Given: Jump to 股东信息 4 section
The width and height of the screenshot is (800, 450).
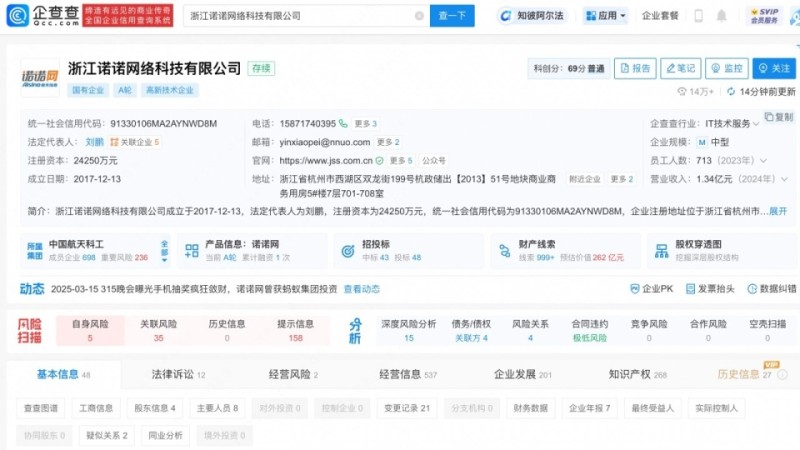Looking at the screenshot, I should (x=155, y=408).
